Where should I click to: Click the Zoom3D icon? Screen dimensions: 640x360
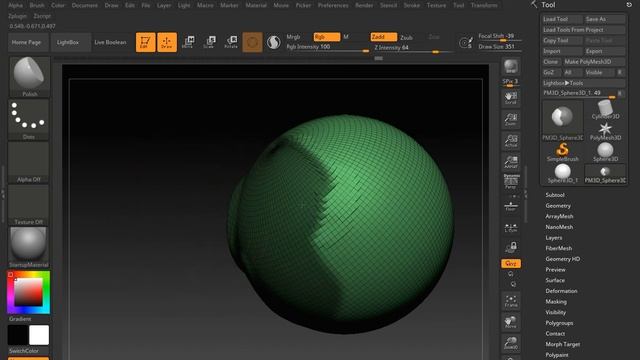point(511,343)
